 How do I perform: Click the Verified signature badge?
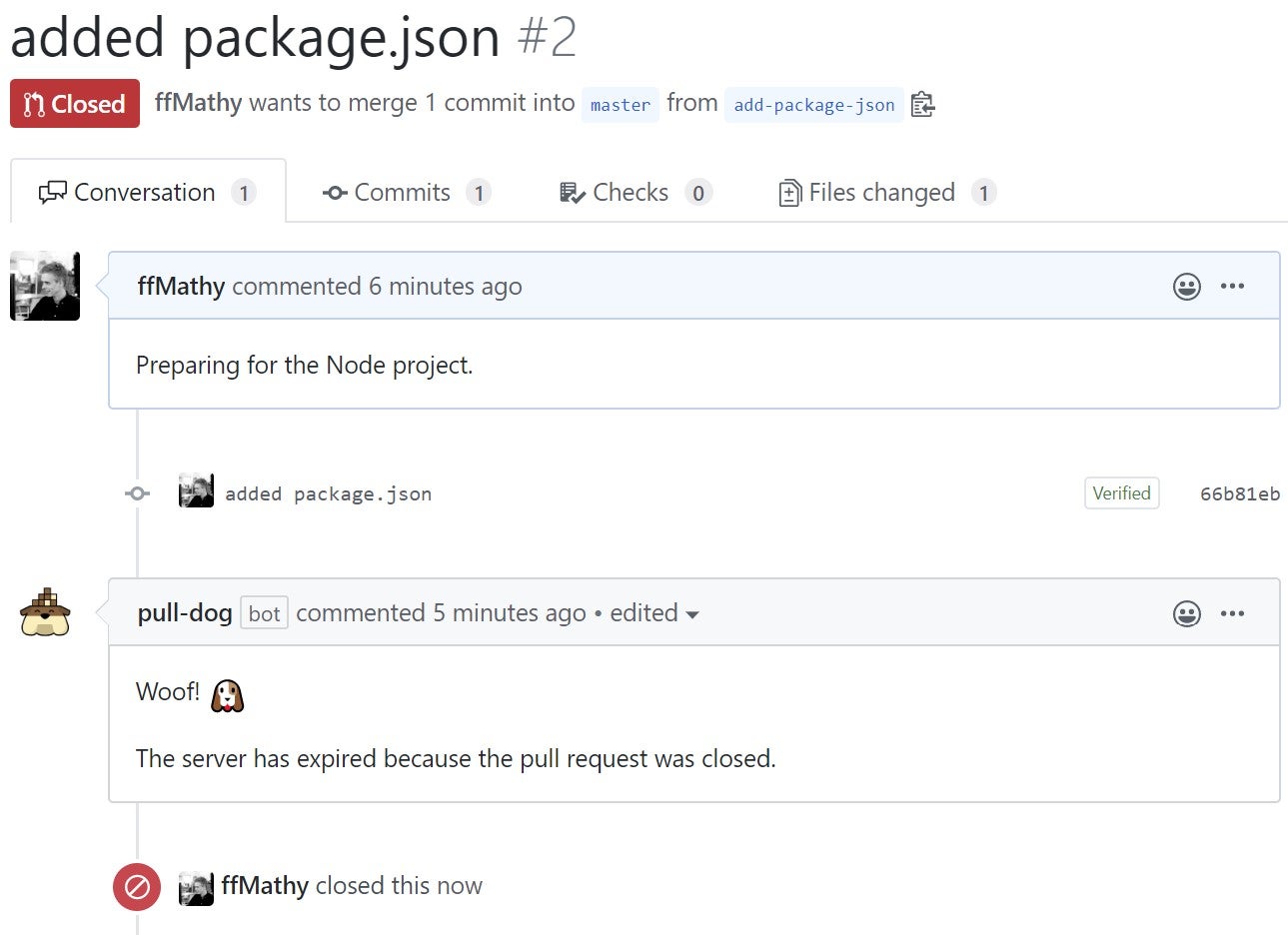(1121, 493)
